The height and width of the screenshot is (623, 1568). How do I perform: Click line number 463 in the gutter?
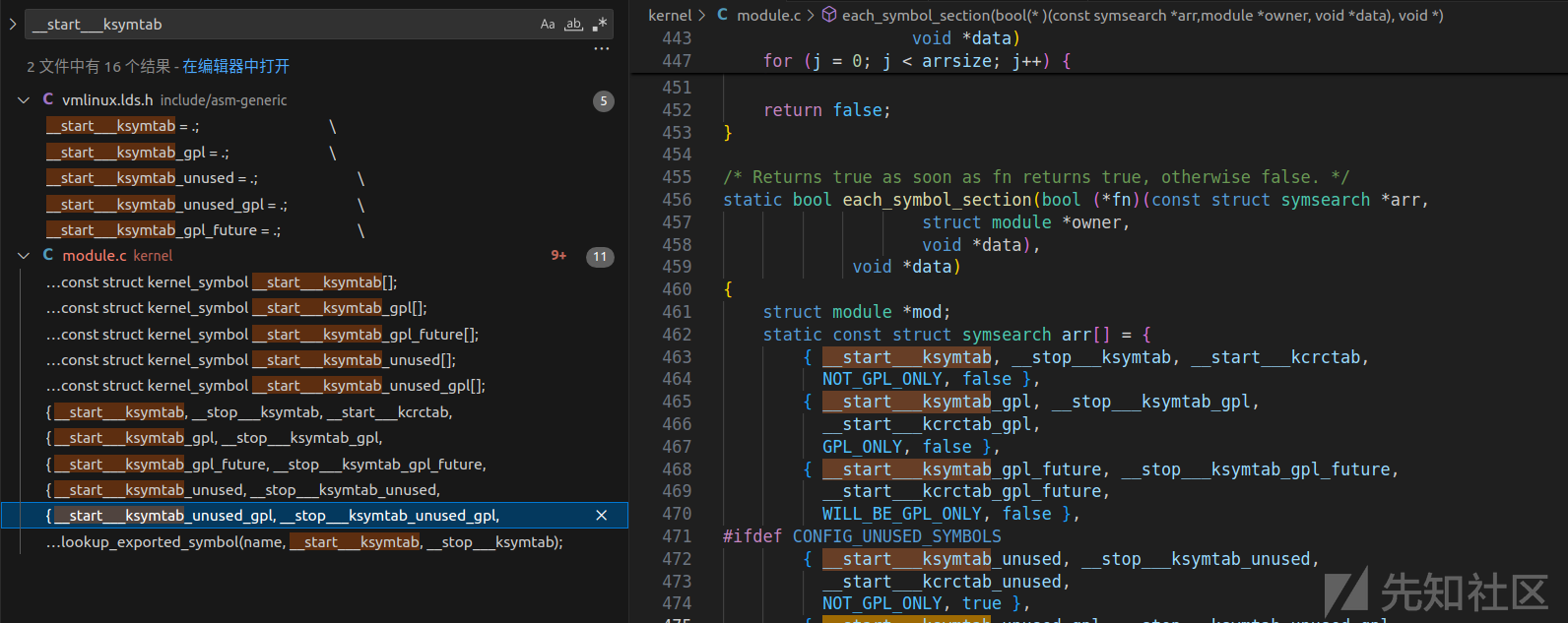[677, 357]
